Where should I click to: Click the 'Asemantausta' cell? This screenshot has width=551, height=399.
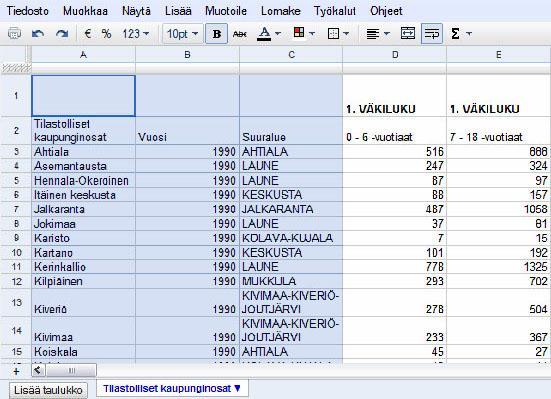point(84,166)
